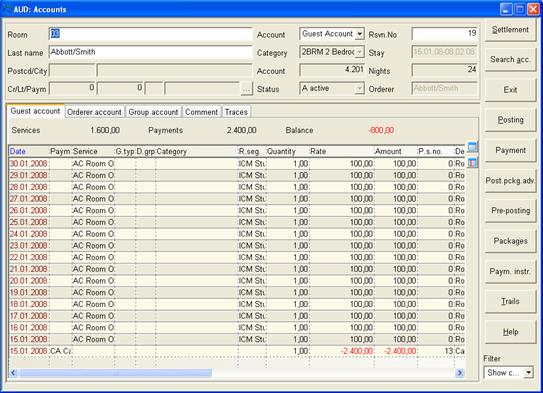543x393 pixels.
Task: Click the app icon in the title bar
Action: click(x=7, y=9)
